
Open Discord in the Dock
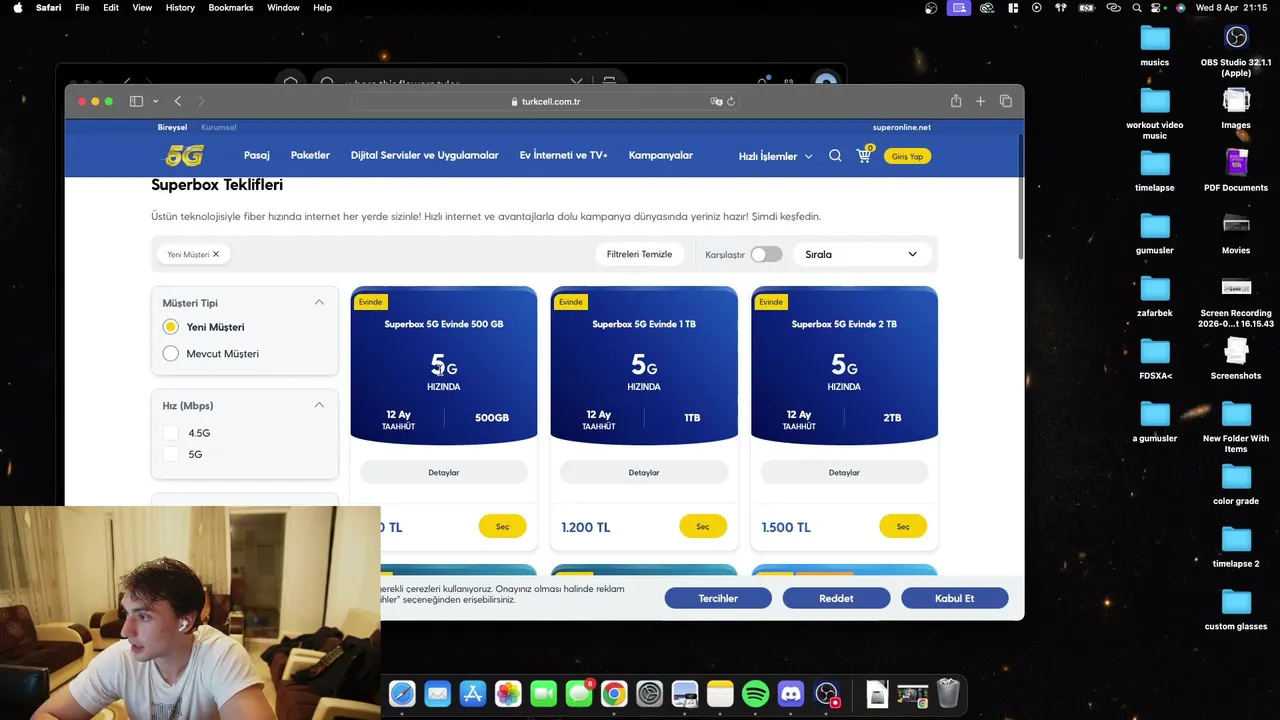791,693
